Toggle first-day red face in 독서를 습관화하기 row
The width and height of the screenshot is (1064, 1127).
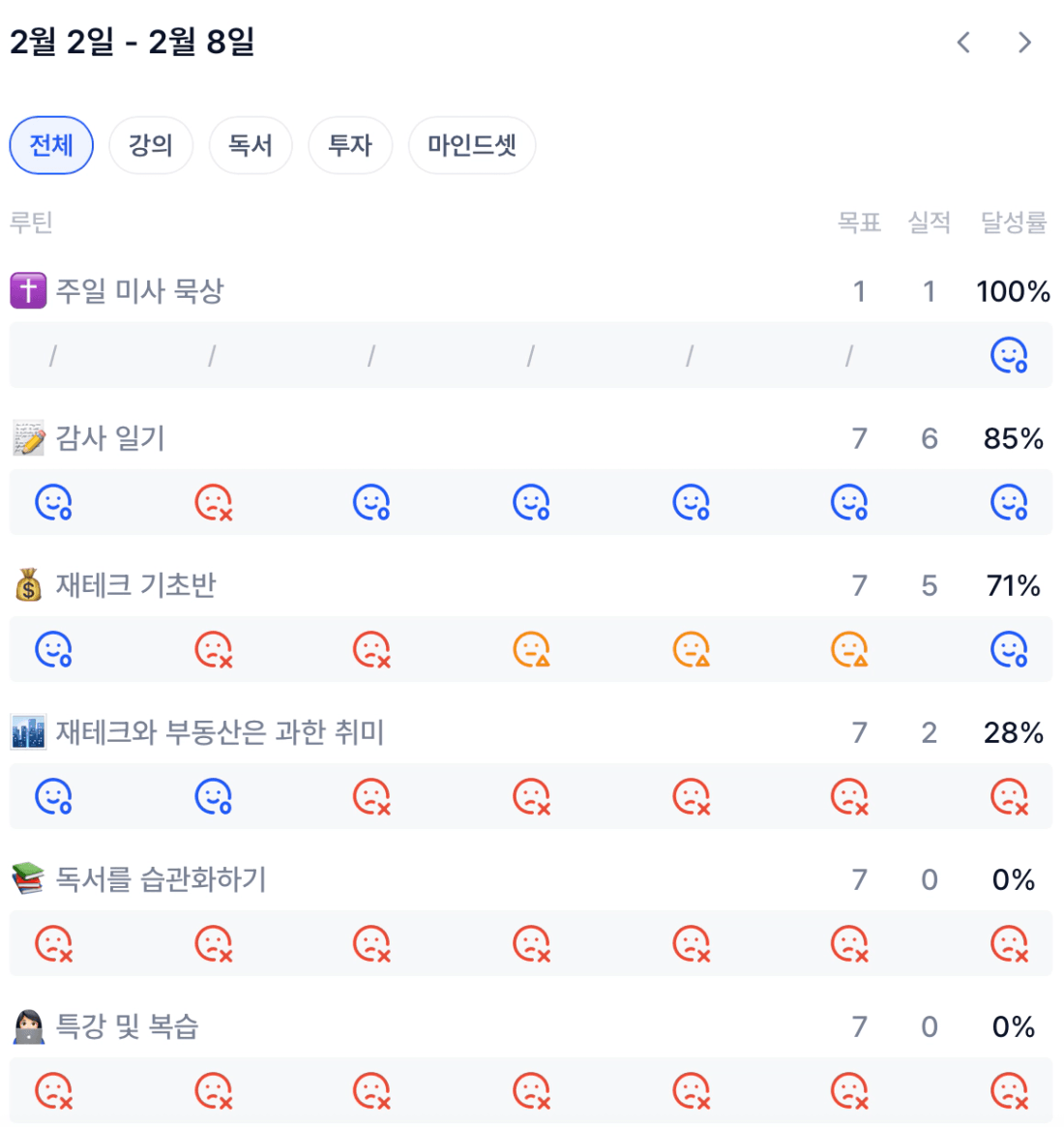tap(54, 944)
